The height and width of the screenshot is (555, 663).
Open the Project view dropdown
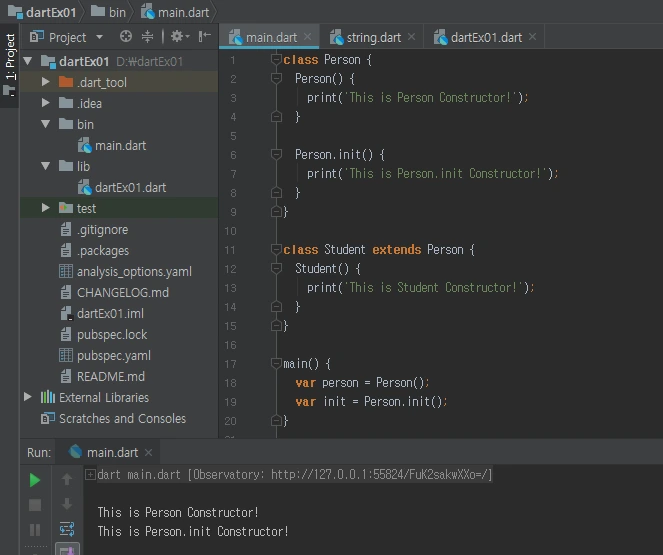pyautogui.click(x=99, y=37)
